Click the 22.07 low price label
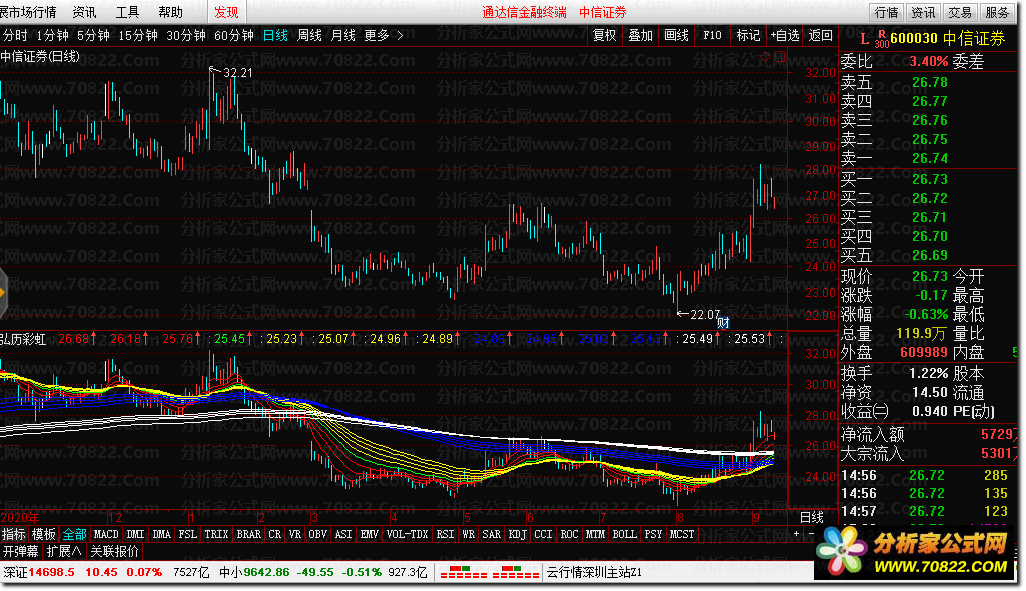Viewport: 1026px width, 591px height. [x=705, y=315]
